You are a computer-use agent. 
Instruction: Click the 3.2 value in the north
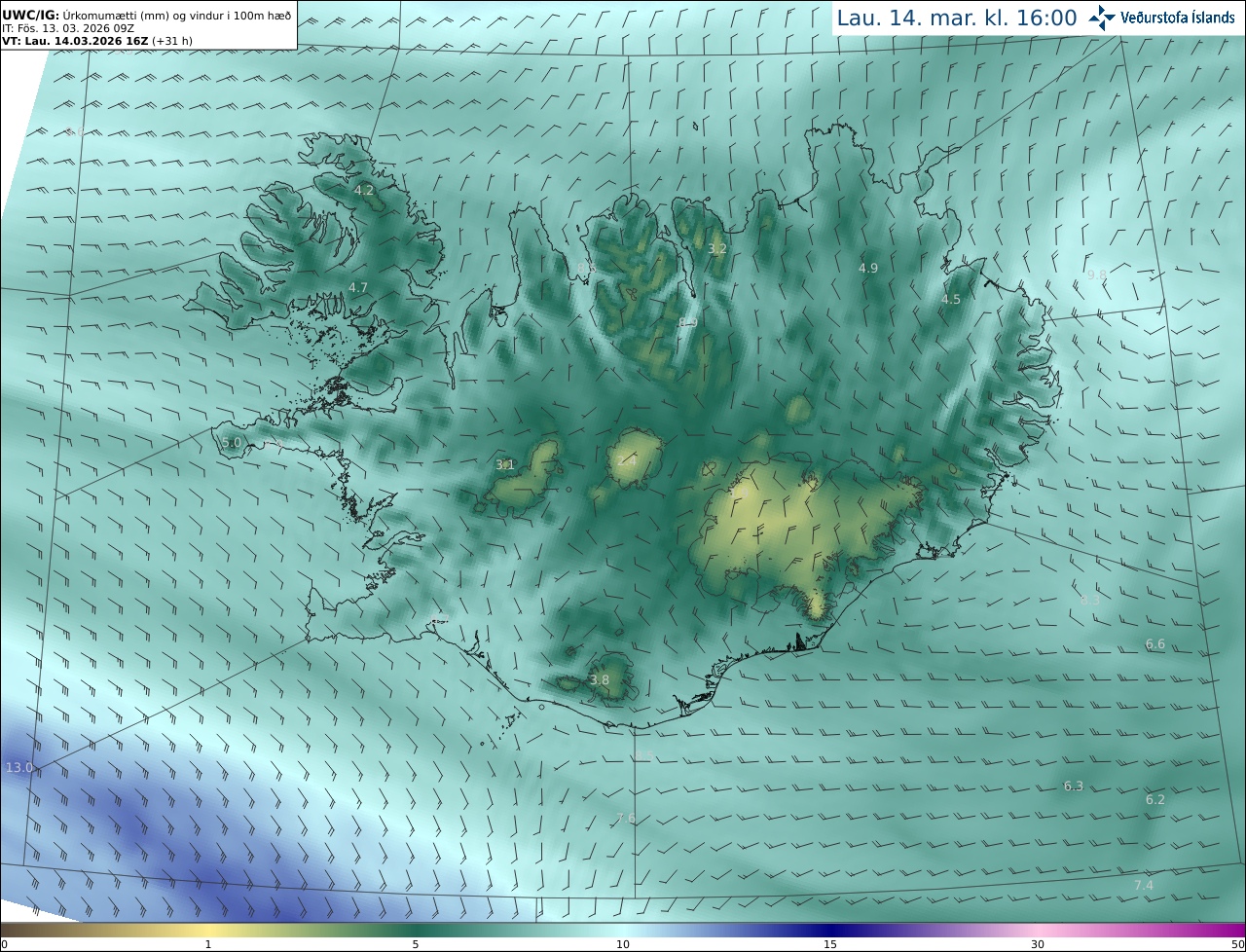[x=716, y=249]
